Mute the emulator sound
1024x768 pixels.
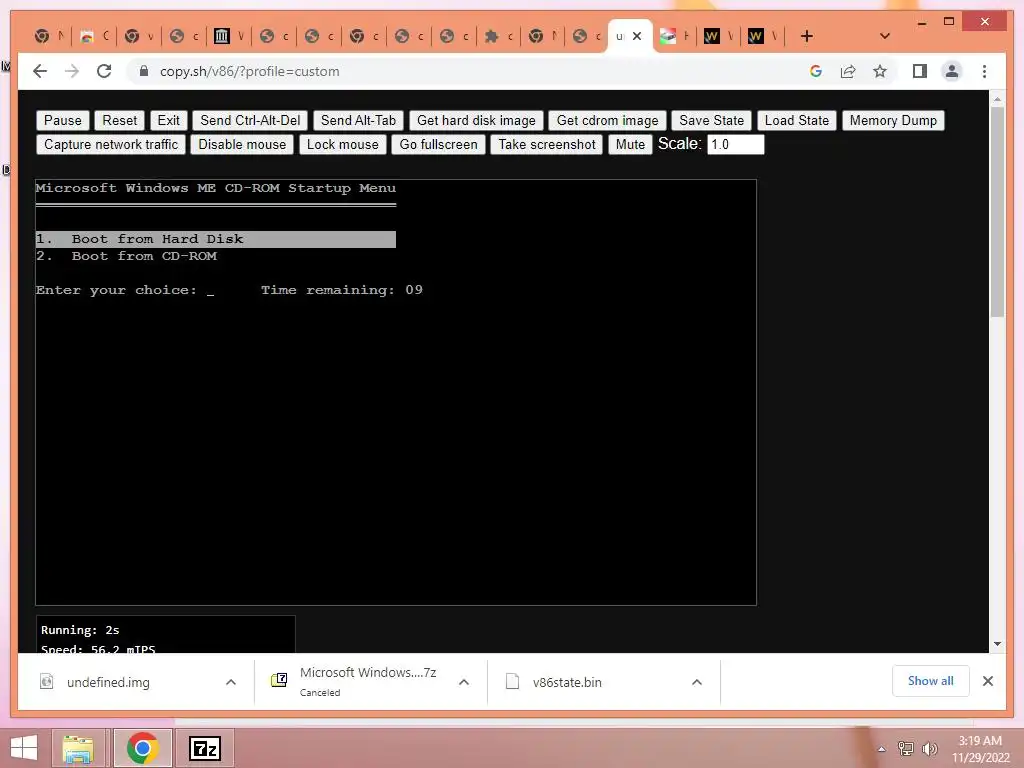point(630,144)
